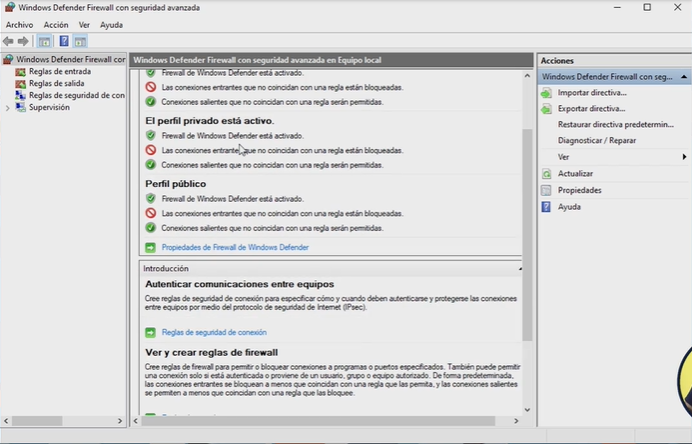Click Actualizar in Acciones pane
The width and height of the screenshot is (692, 444).
(575, 173)
